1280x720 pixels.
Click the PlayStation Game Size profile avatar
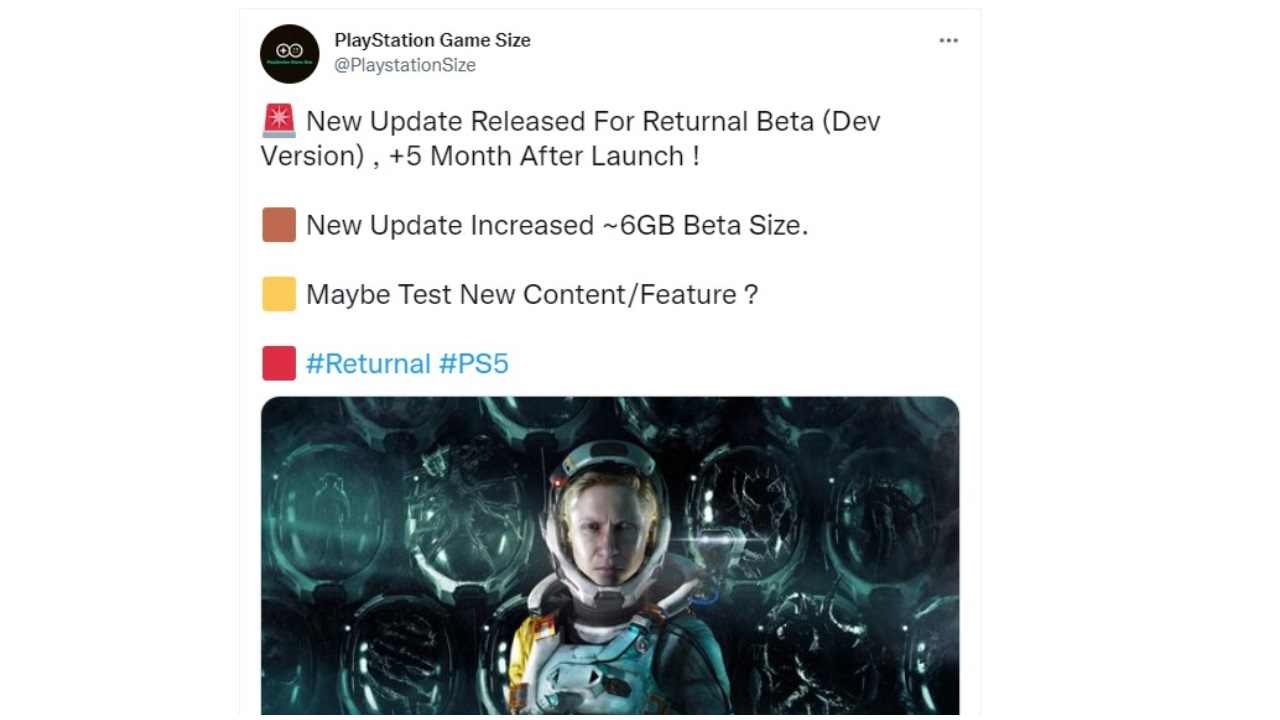(290, 54)
